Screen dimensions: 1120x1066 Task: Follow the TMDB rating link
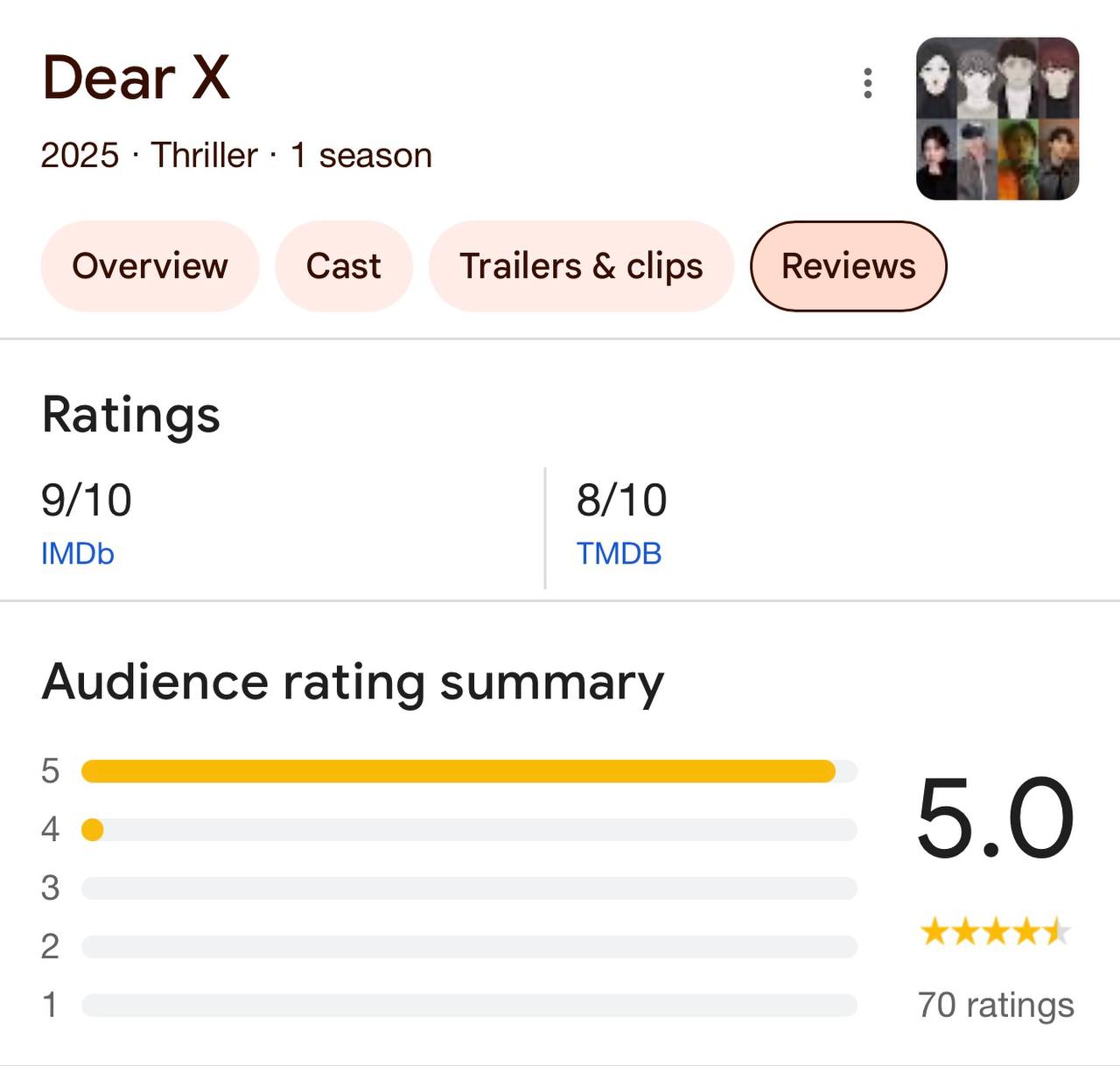[x=619, y=553]
